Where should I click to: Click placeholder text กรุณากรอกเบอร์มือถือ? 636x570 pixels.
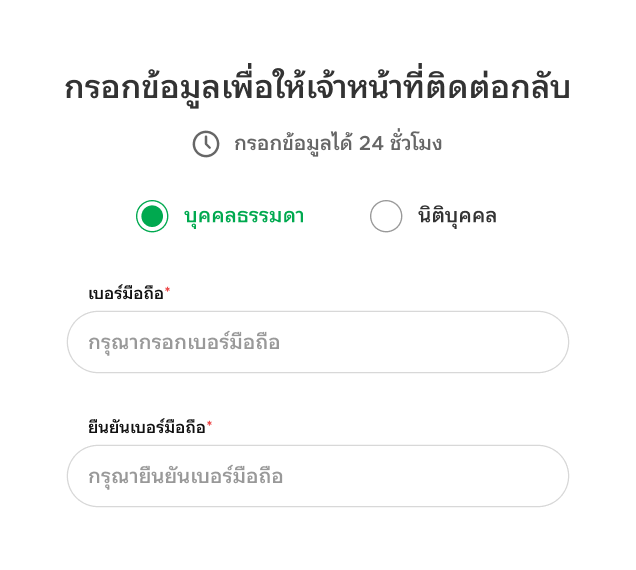tap(184, 343)
